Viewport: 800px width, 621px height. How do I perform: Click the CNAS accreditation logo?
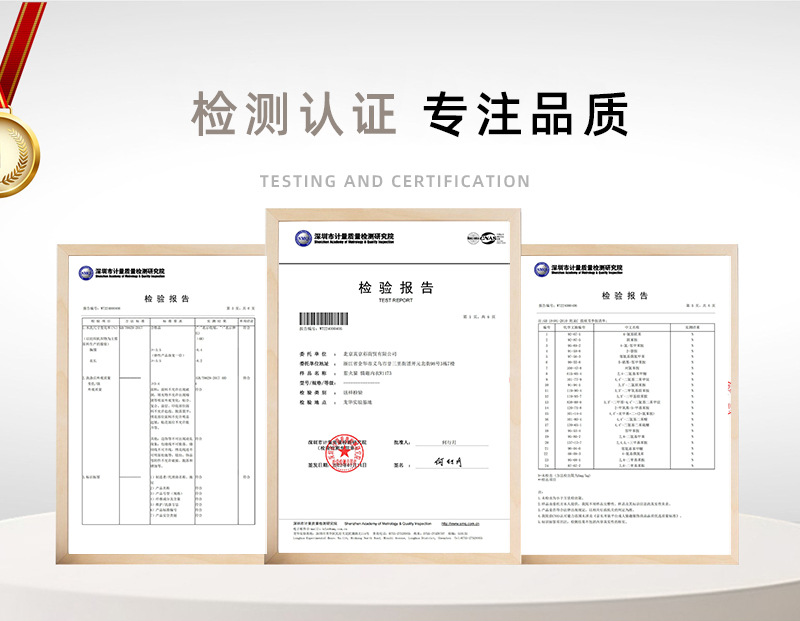pyautogui.click(x=484, y=238)
